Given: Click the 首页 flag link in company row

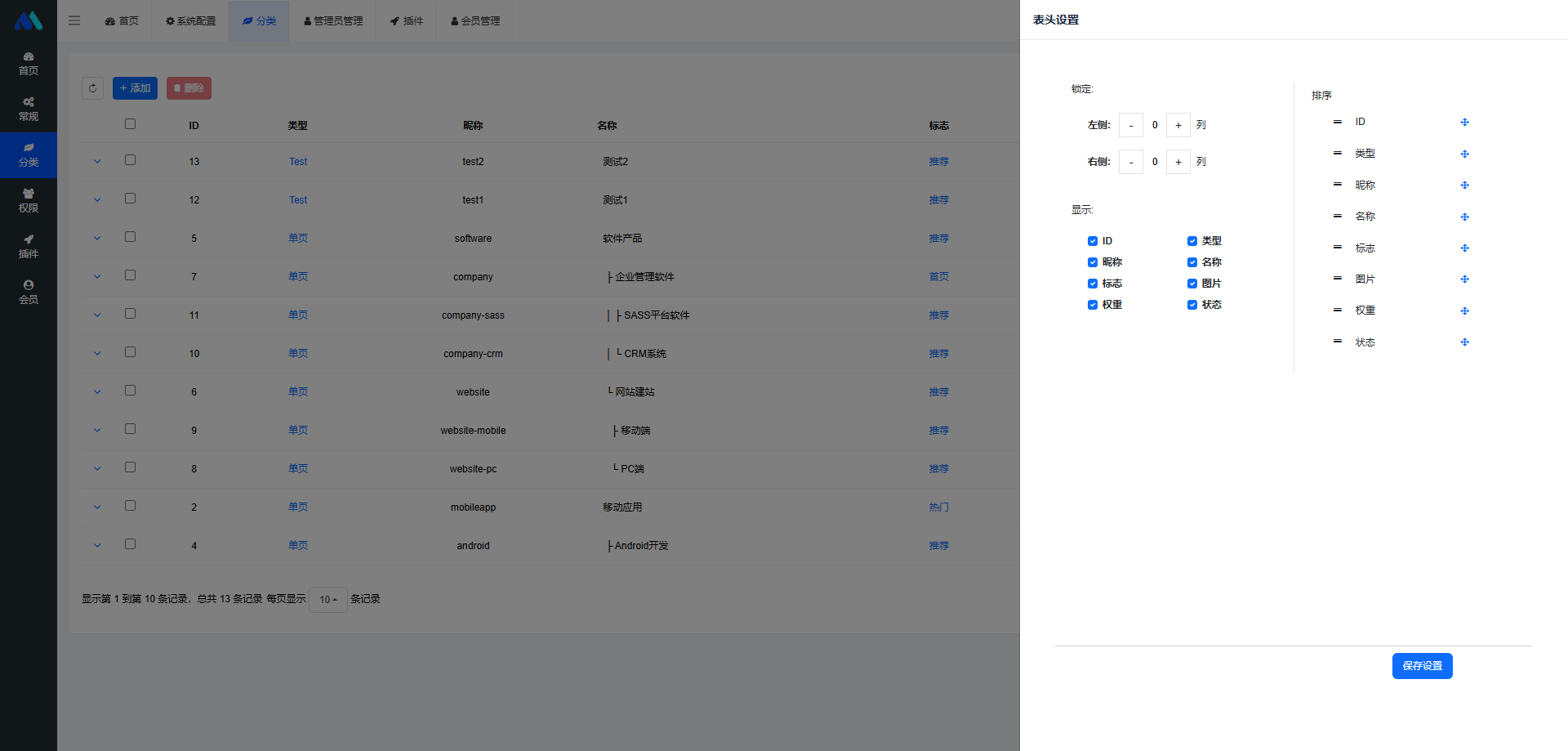Looking at the screenshot, I should (x=938, y=277).
